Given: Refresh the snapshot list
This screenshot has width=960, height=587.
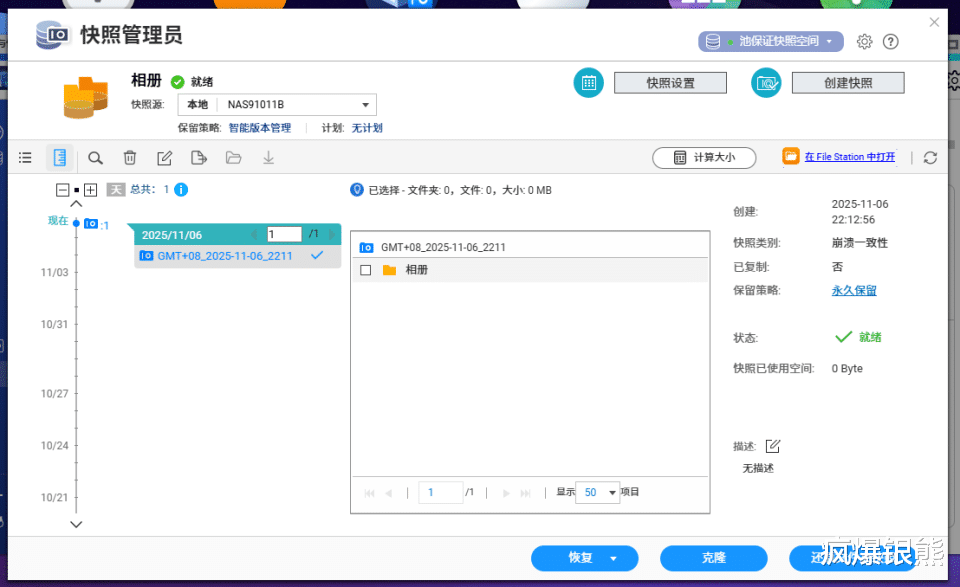Looking at the screenshot, I should click(930, 158).
